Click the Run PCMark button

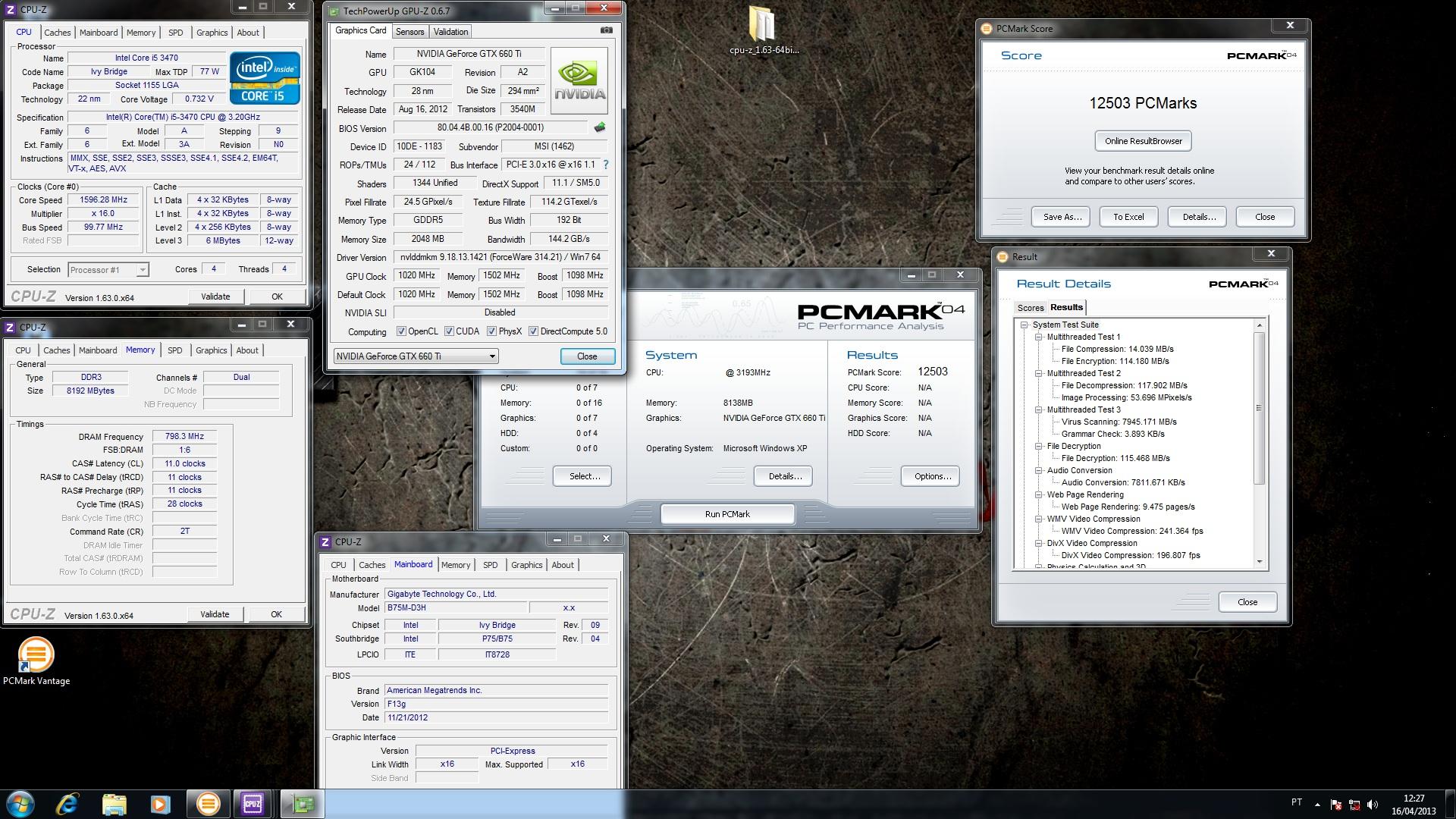(727, 514)
